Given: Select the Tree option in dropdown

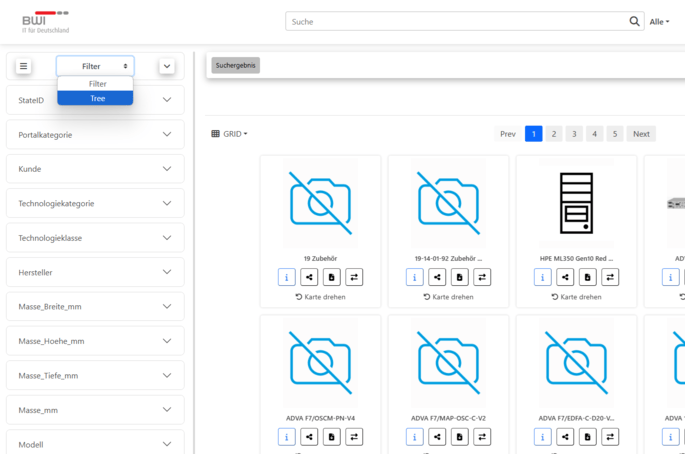Looking at the screenshot, I should pyautogui.click(x=96, y=98).
